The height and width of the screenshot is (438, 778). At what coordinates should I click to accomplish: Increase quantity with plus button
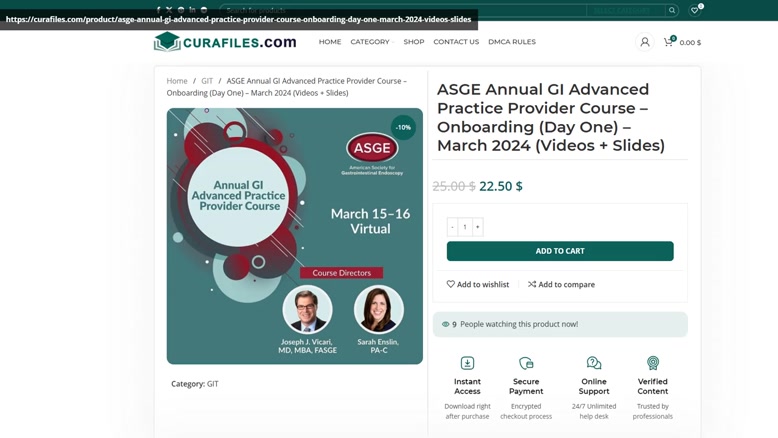point(477,227)
